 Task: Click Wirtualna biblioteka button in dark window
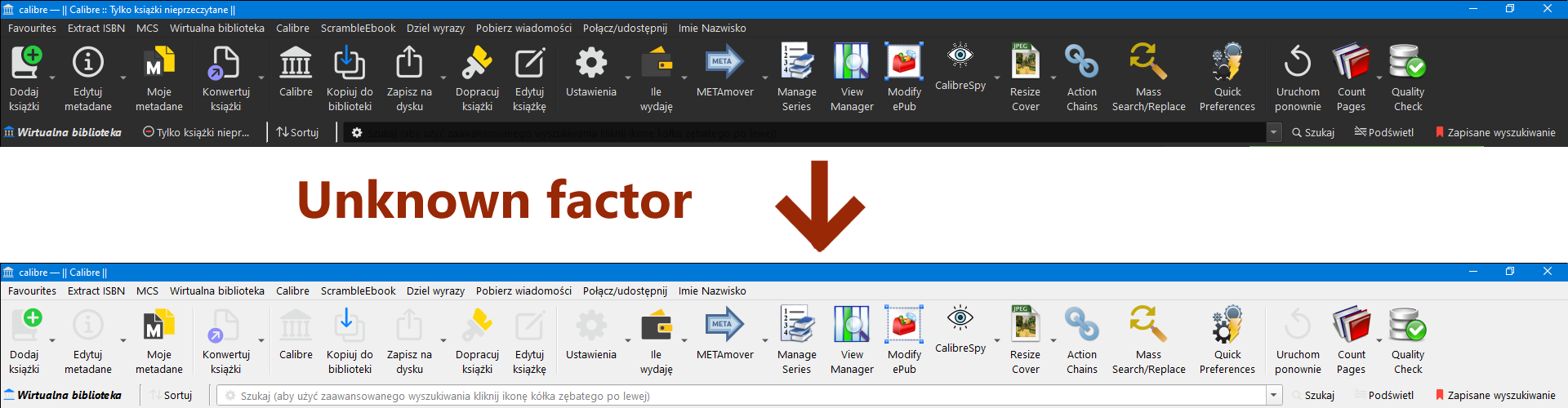63,132
